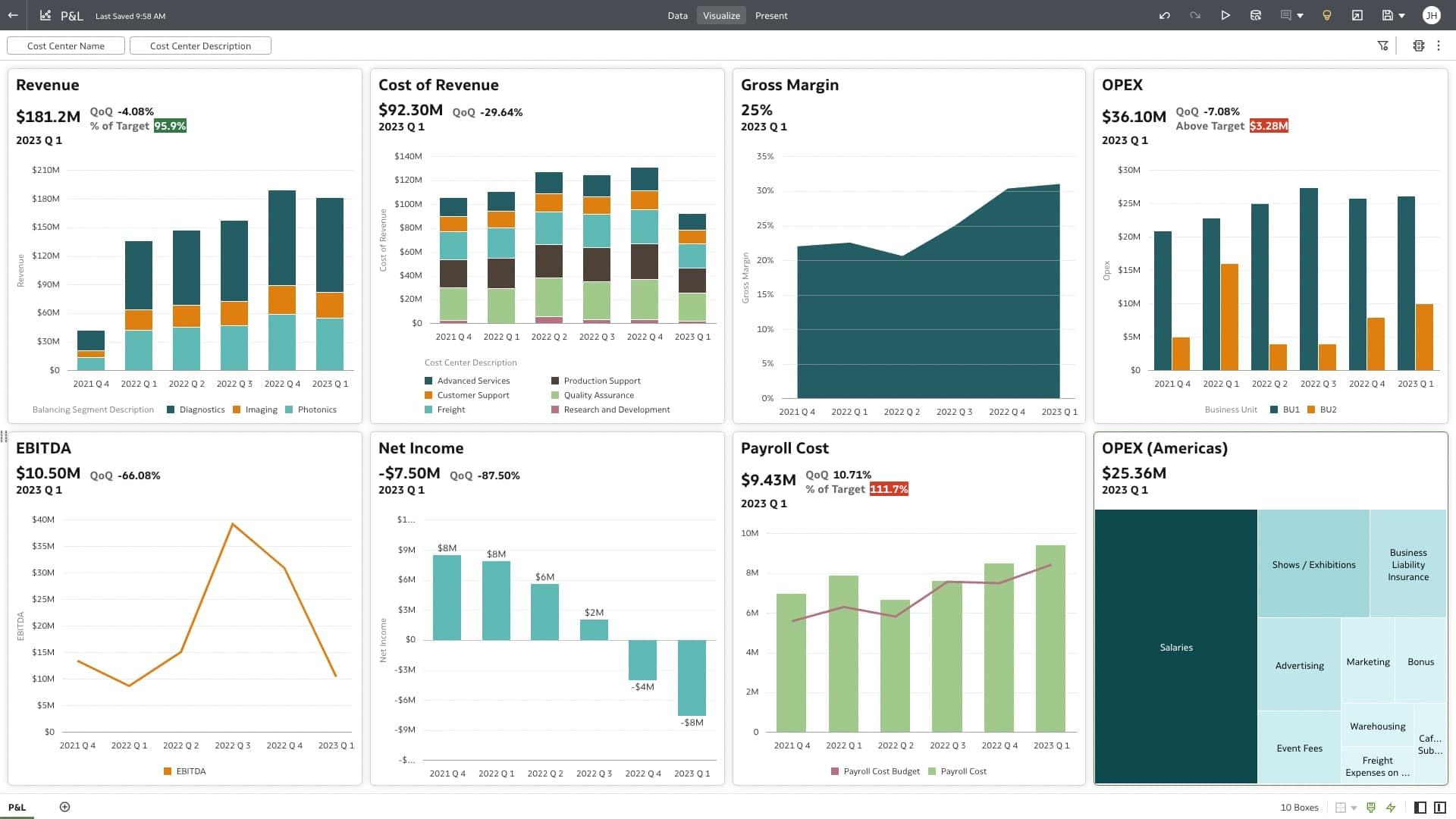Click the refresh data icon in the toolbar
The width and height of the screenshot is (1456, 819).
tap(1256, 15)
